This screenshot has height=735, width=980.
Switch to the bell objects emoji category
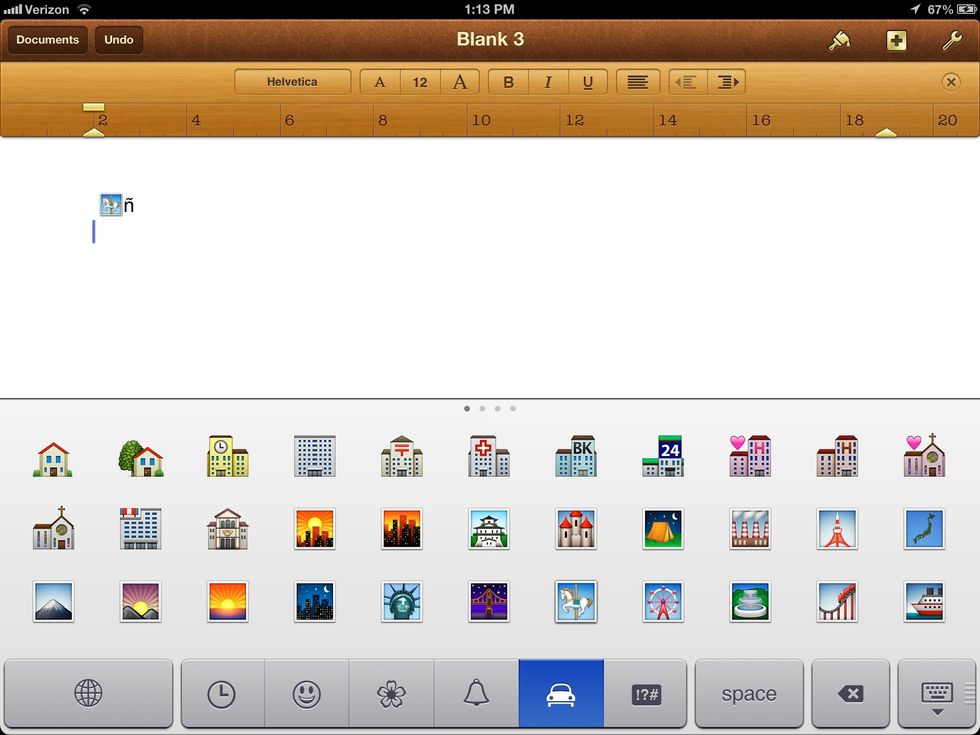point(476,694)
